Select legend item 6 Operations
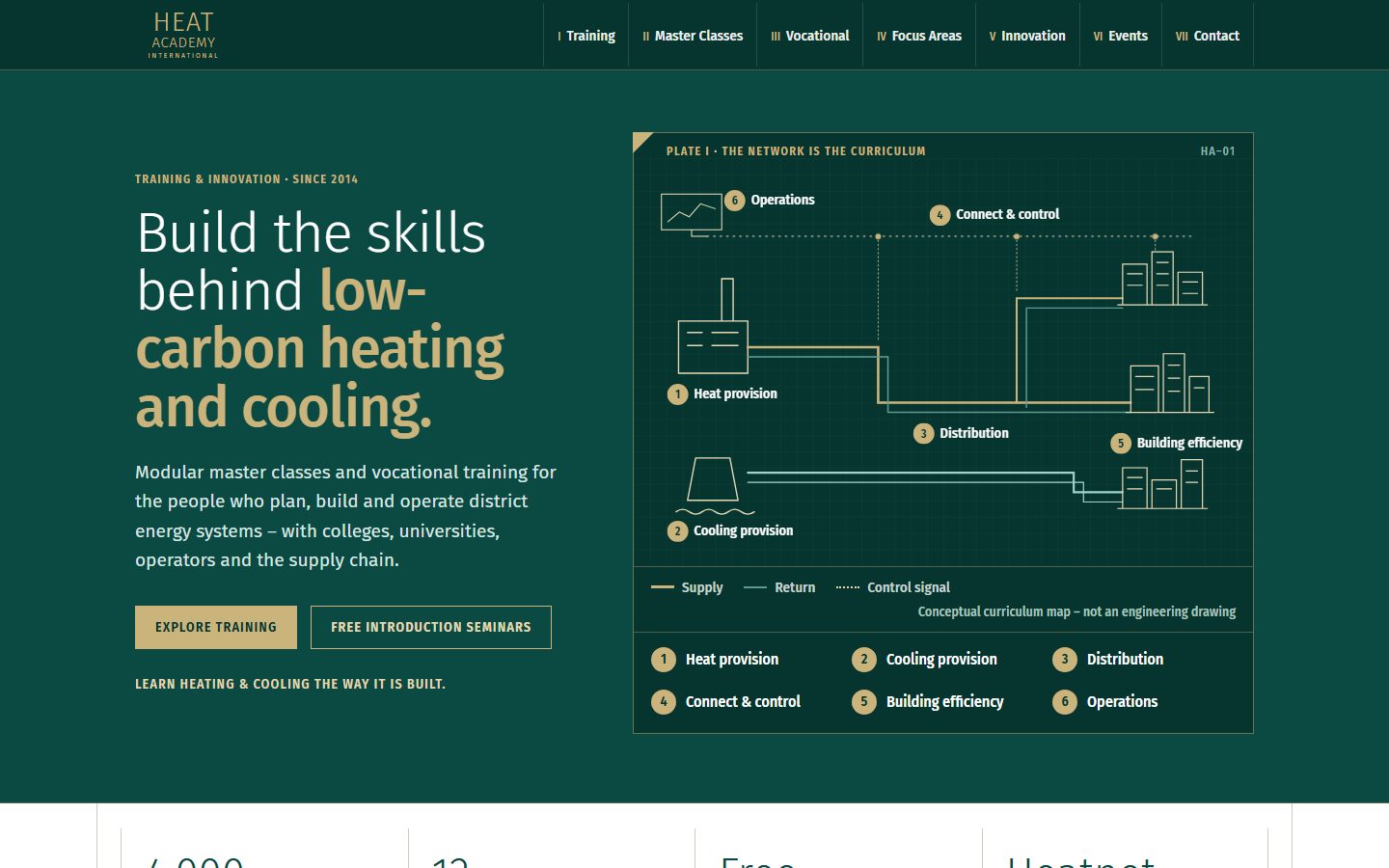Viewport: 1389px width, 868px height. 1104,701
